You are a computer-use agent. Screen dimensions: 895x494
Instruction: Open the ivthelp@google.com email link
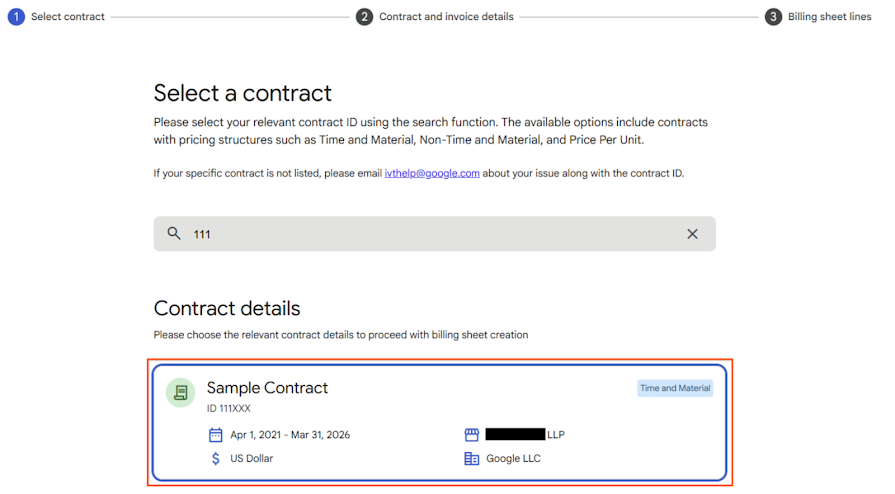coord(432,173)
